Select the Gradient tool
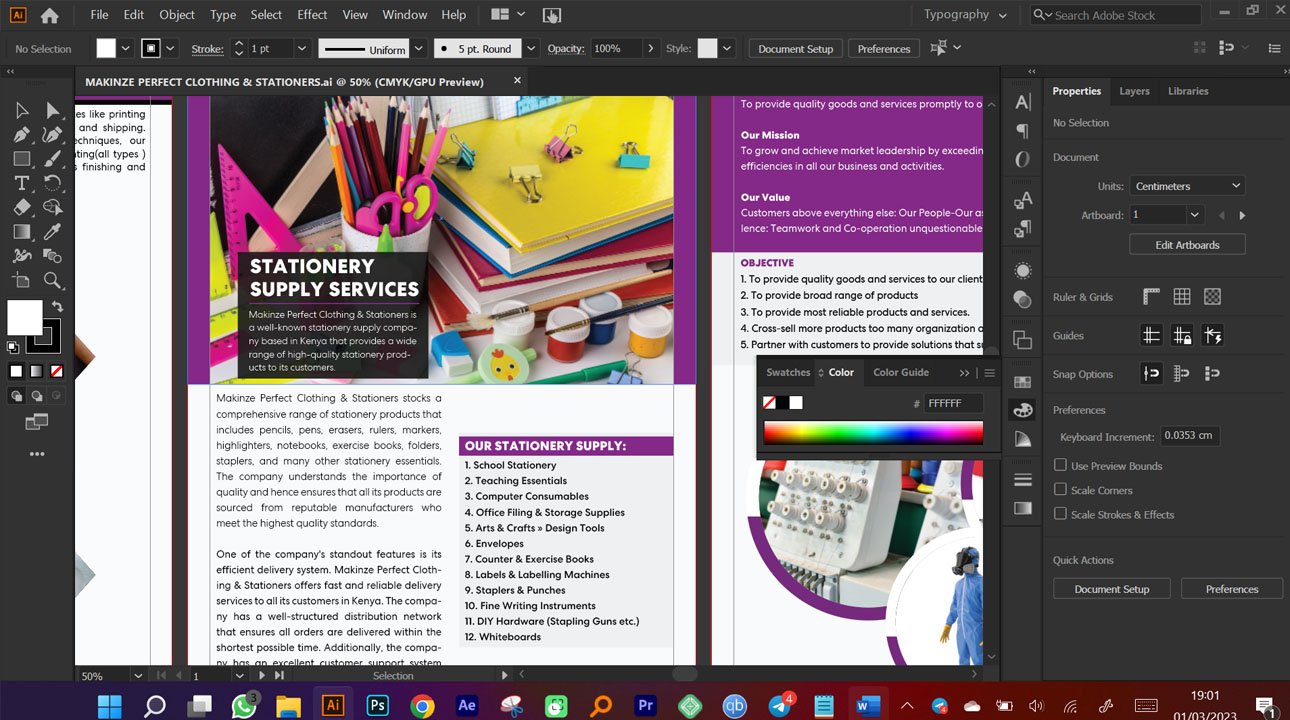This screenshot has height=720, width=1290. pos(22,231)
